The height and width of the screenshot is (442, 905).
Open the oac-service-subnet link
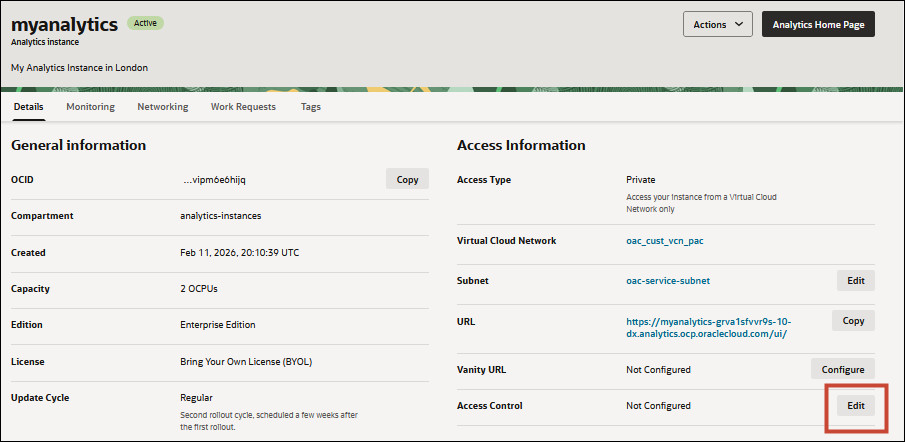[x=667, y=281]
